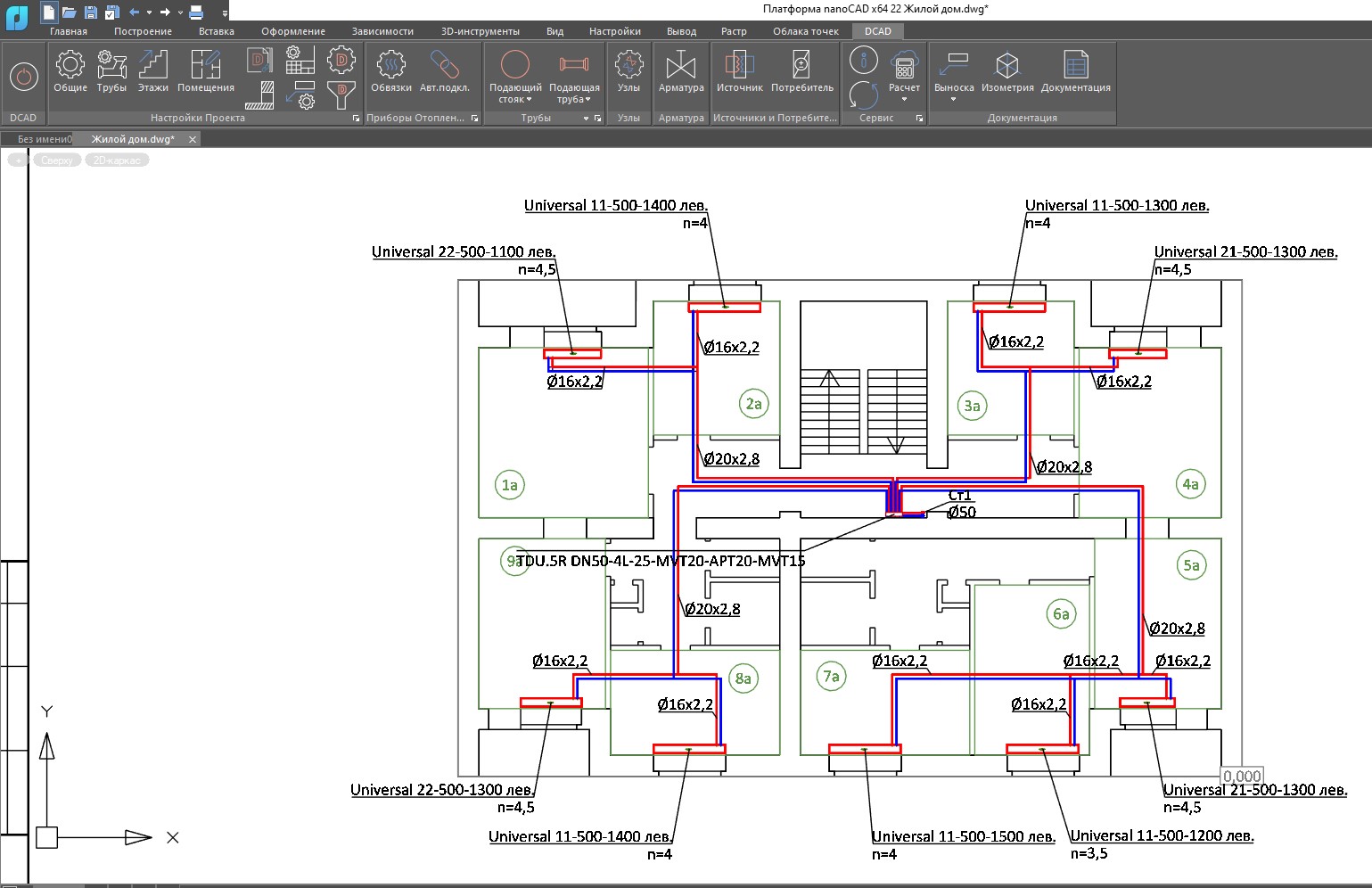
Task: Expand the Трубы panel title dropdown
Action: click(x=586, y=118)
